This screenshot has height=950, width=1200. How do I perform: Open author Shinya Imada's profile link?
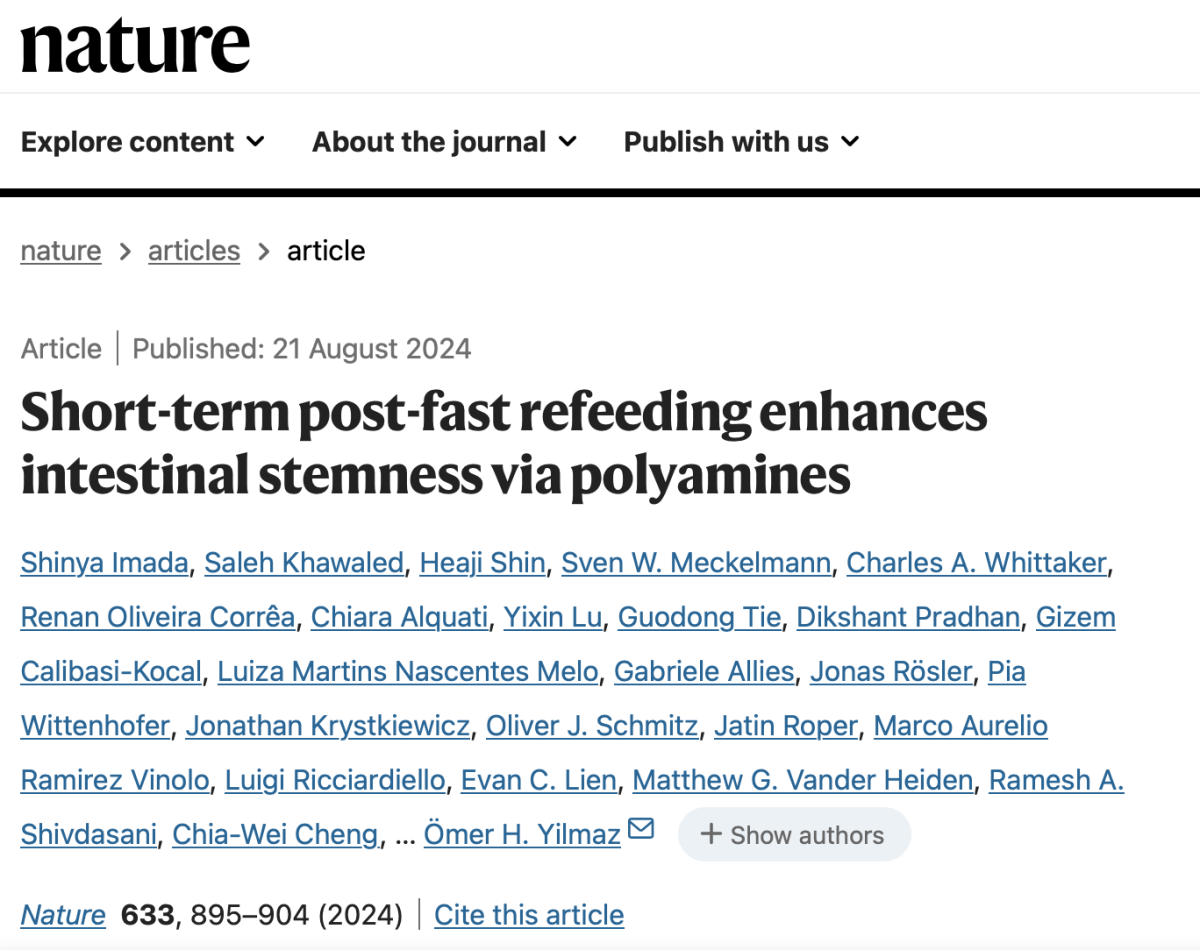pyautogui.click(x=104, y=563)
